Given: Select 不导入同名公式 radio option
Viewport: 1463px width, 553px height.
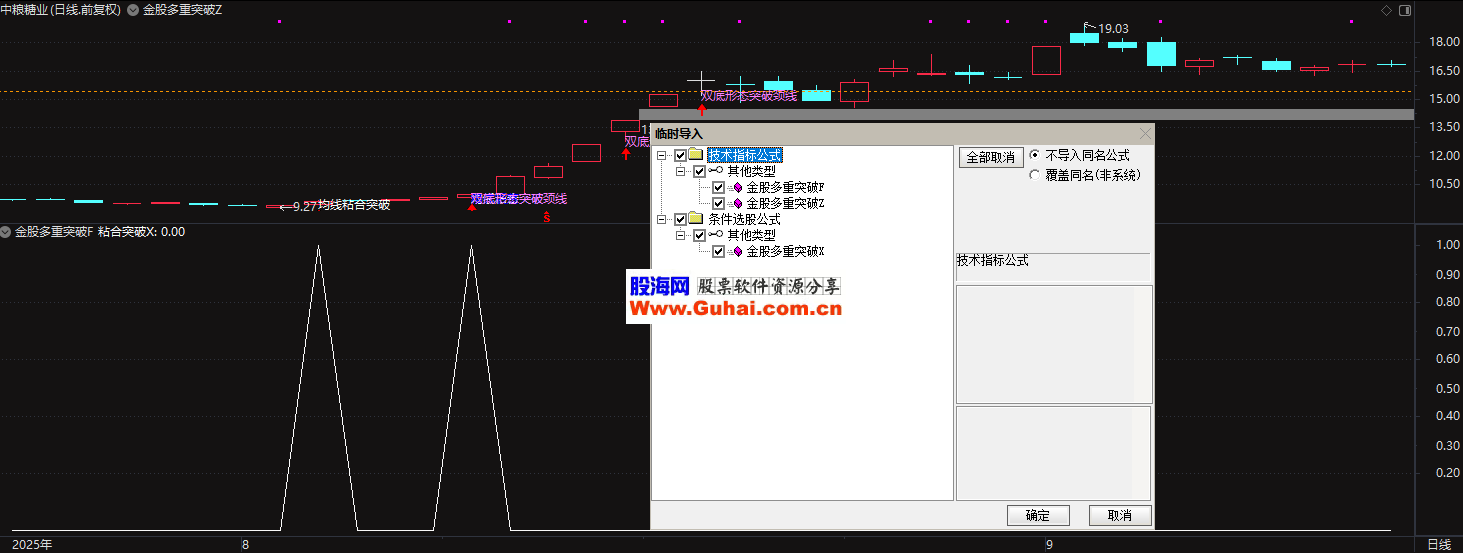Looking at the screenshot, I should tap(1034, 155).
